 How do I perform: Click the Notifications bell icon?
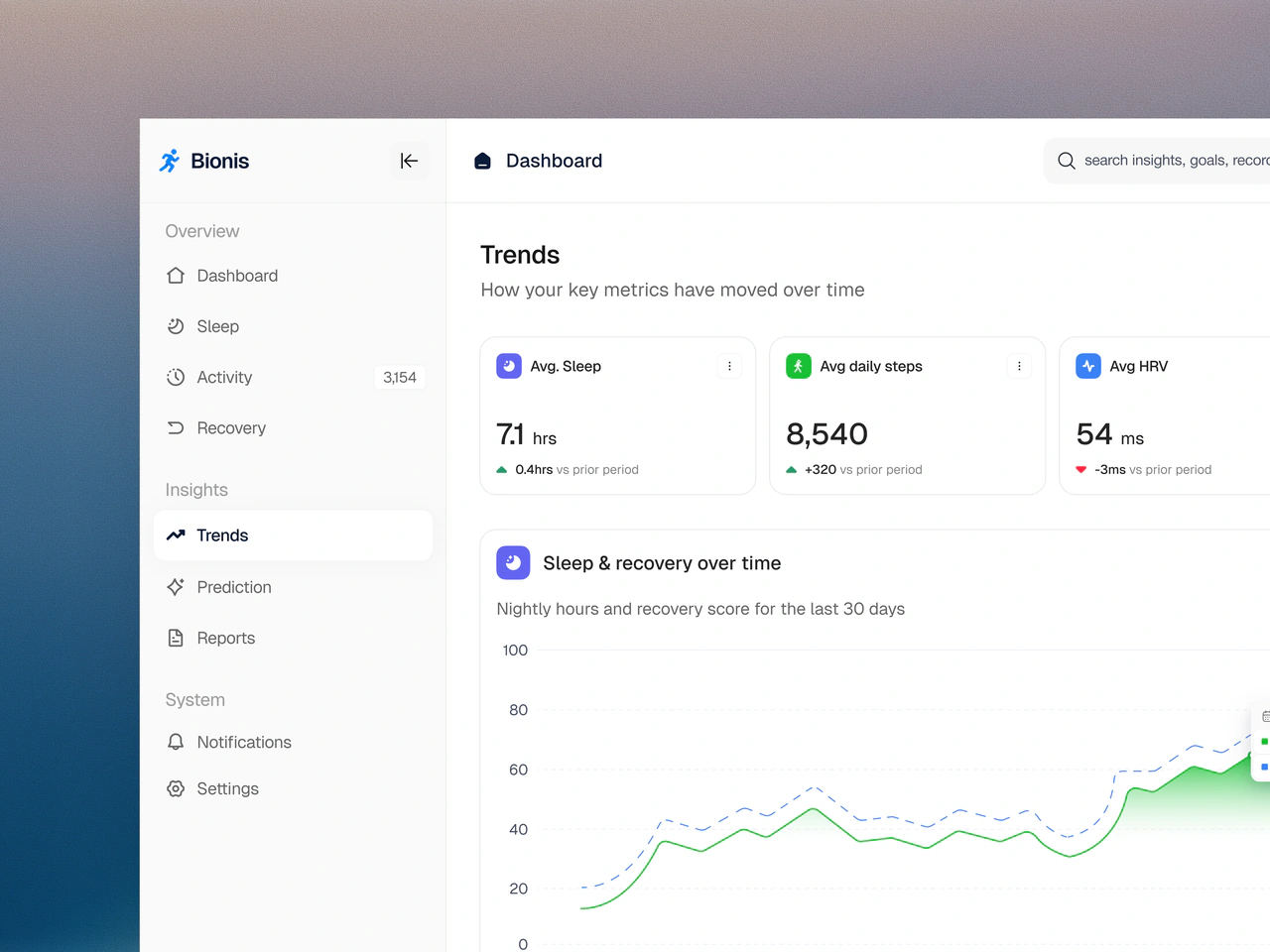[x=176, y=742]
